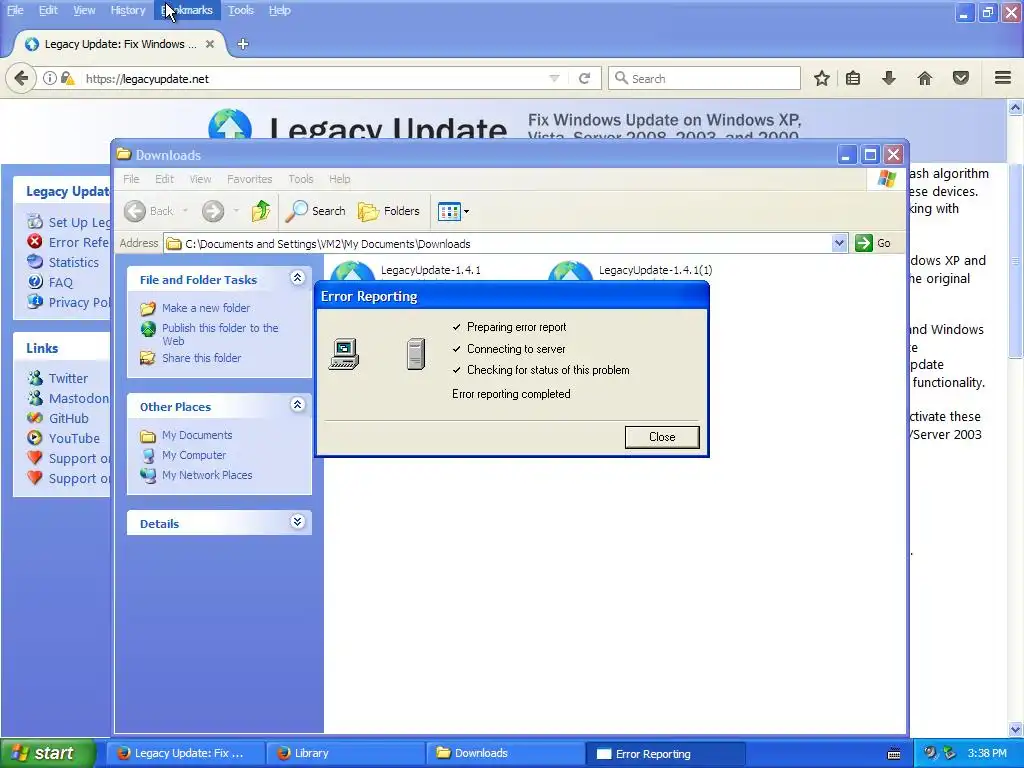Viewport: 1024px width, 768px height.
Task: Open Forward history dropdown arrow
Action: [x=236, y=211]
